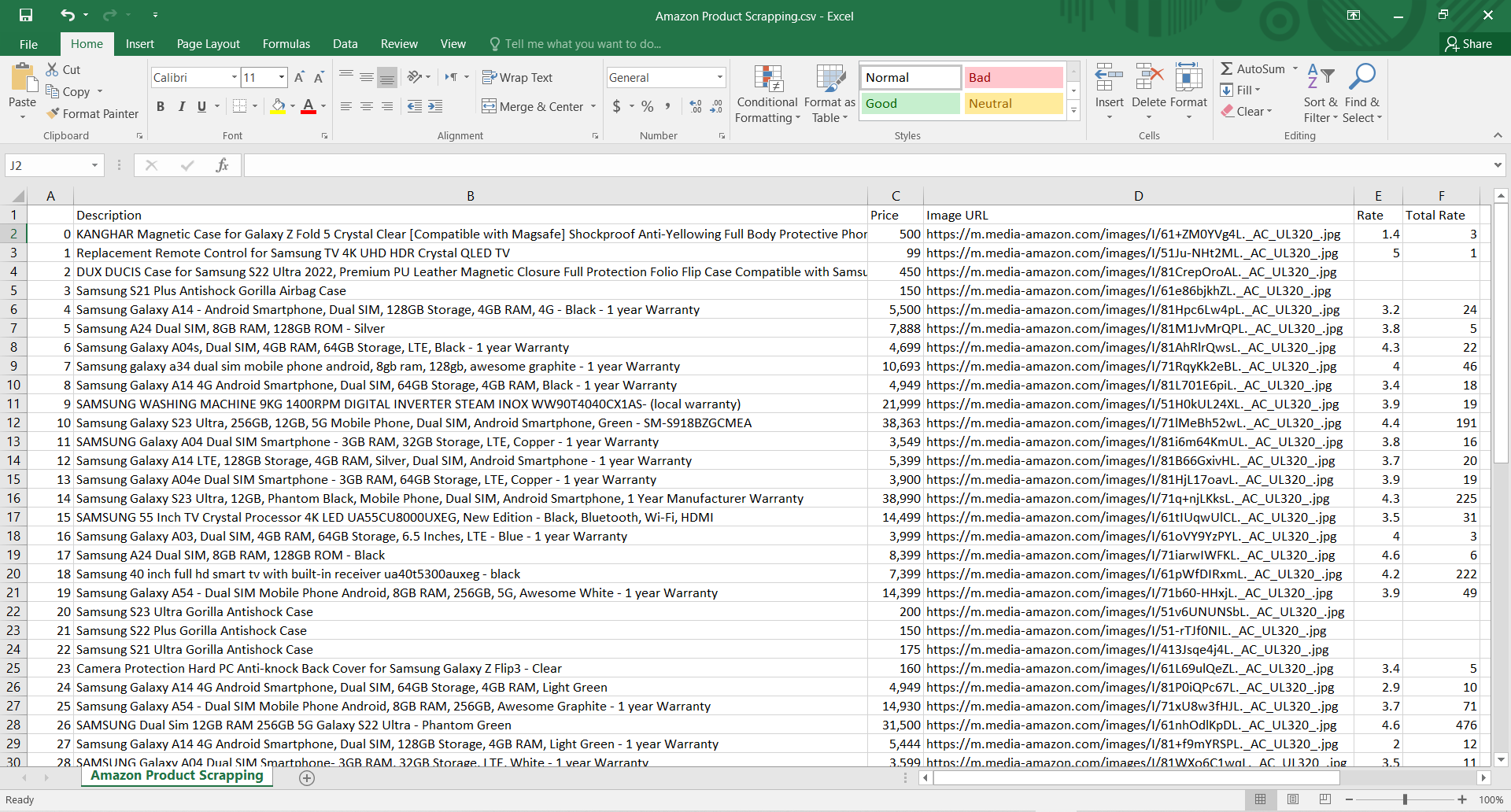Switch to Page Layout view in status bar
This screenshot has width=1511, height=812.
1293,799
